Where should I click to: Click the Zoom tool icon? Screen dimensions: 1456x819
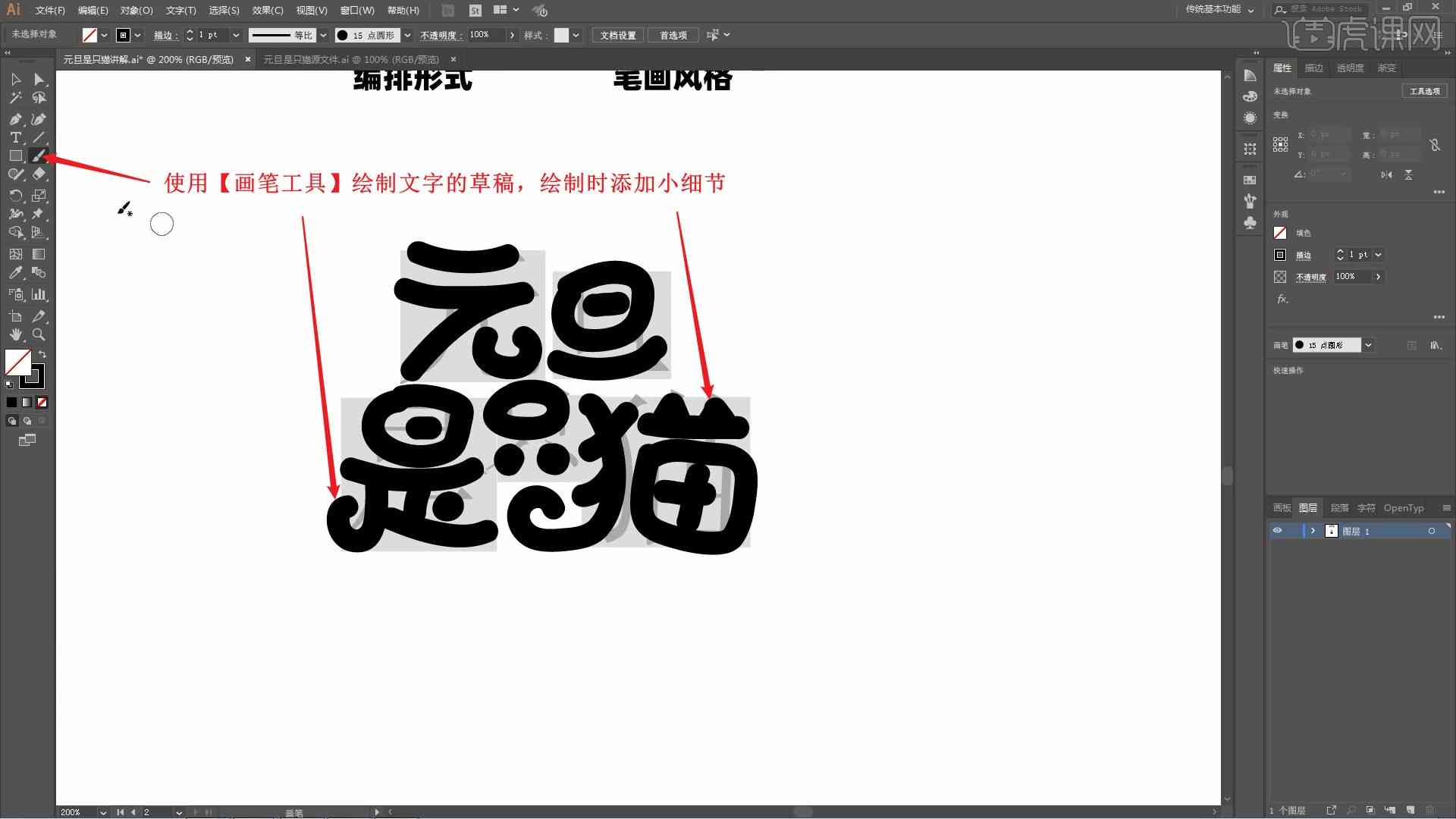39,335
